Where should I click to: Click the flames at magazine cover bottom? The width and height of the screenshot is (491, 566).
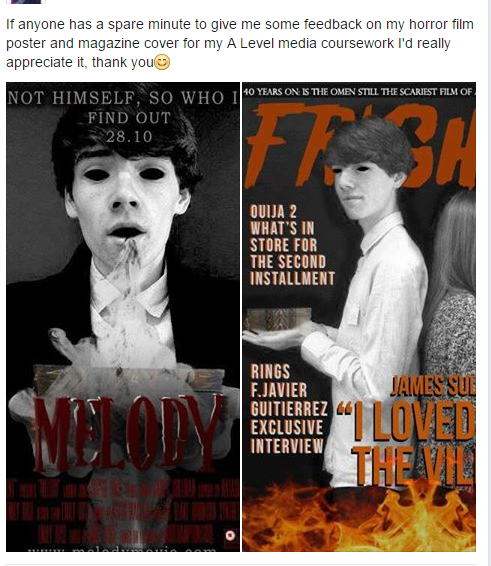359,518
